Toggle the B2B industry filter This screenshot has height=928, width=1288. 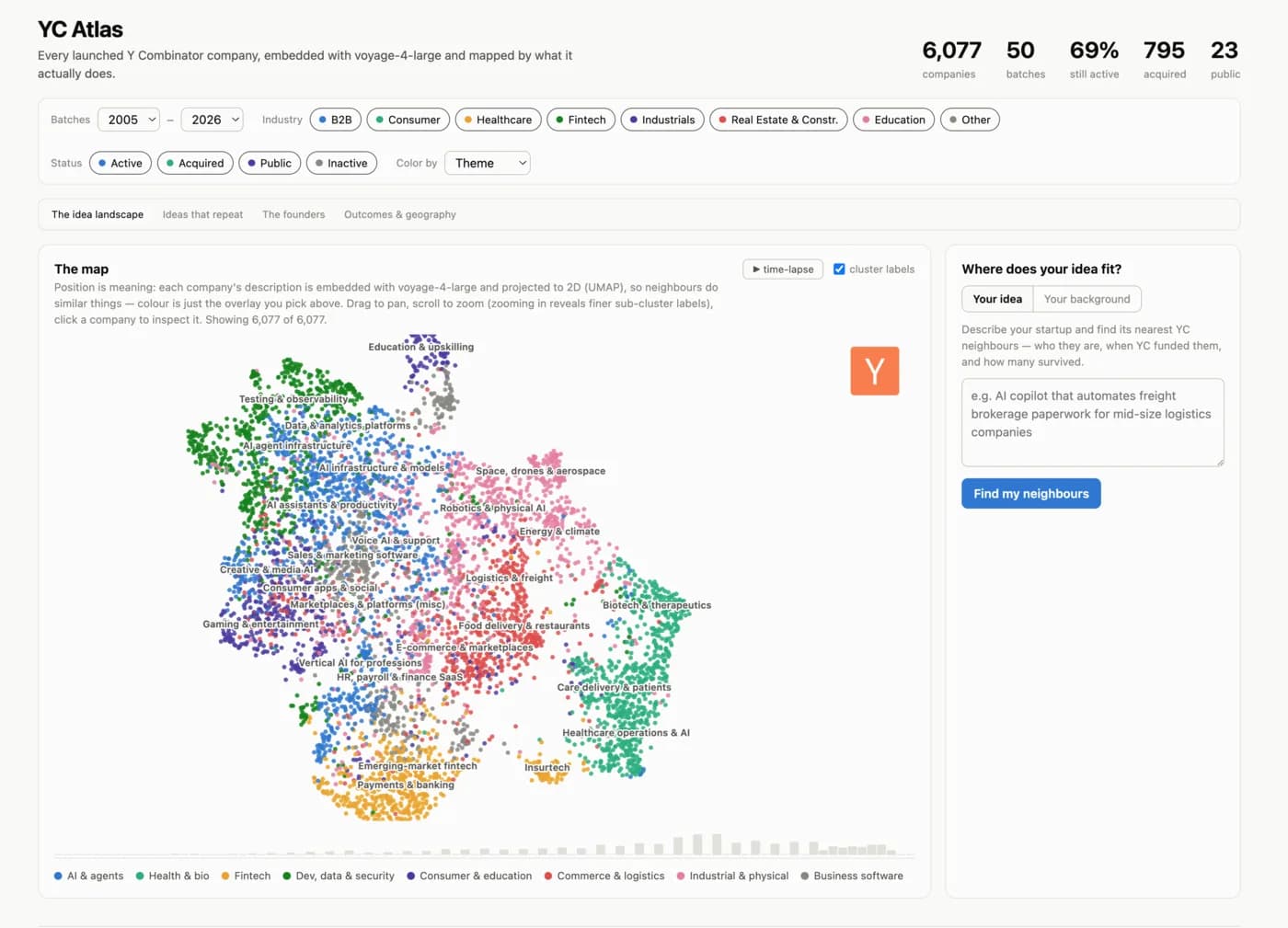tap(335, 120)
